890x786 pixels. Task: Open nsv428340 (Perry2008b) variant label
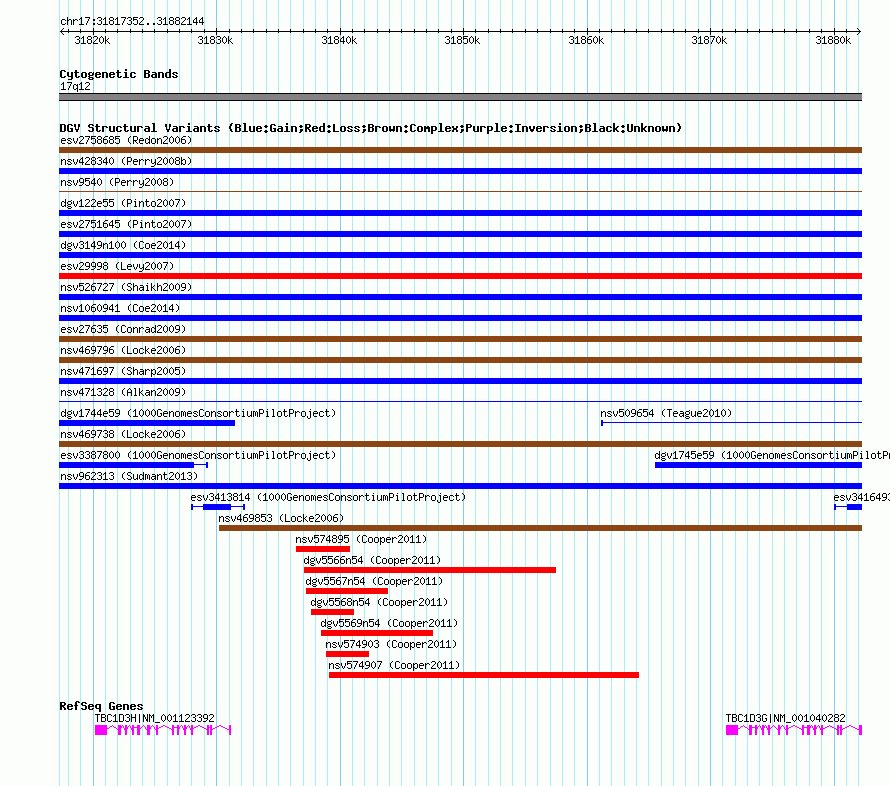point(126,161)
